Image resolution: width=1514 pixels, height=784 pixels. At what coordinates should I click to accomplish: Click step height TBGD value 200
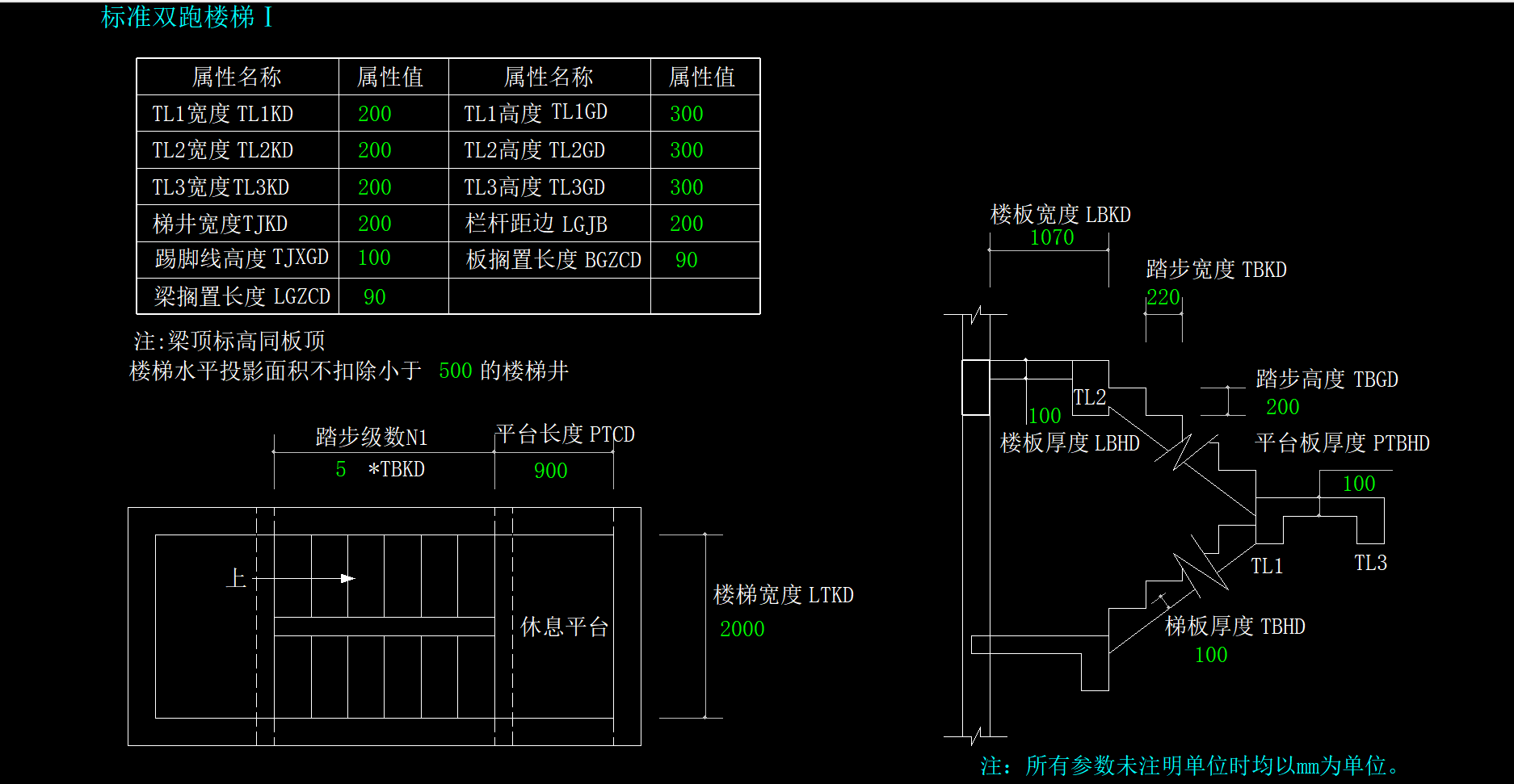click(1283, 407)
